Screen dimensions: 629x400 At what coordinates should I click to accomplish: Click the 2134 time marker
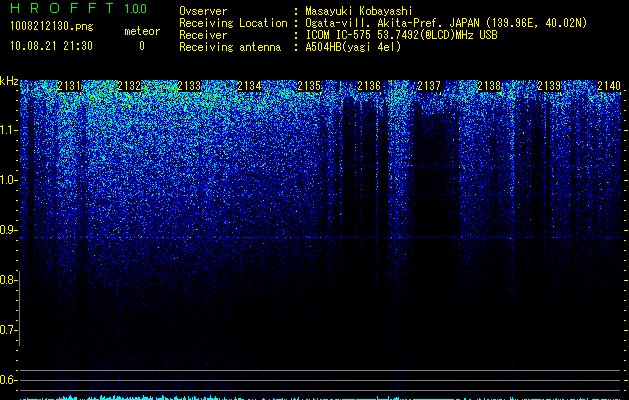pos(249,86)
